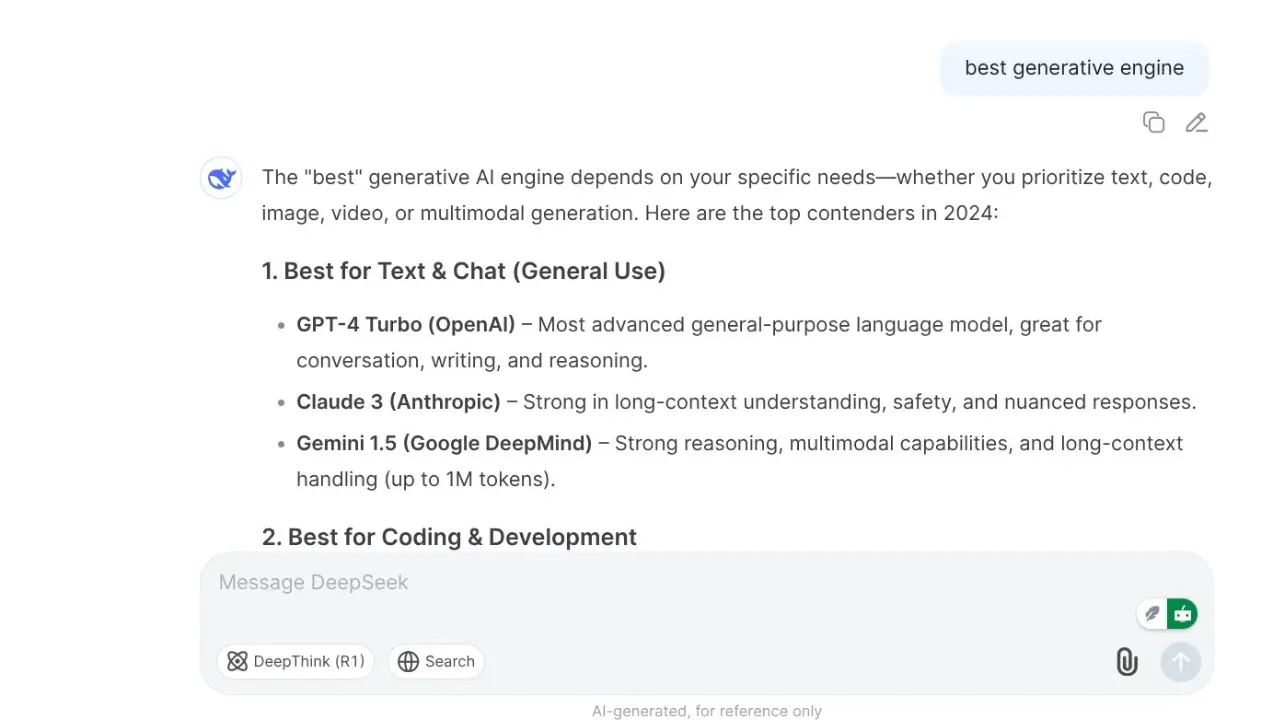Click heading 'Best for Coding & Development'
This screenshot has width=1280, height=720.
449,537
